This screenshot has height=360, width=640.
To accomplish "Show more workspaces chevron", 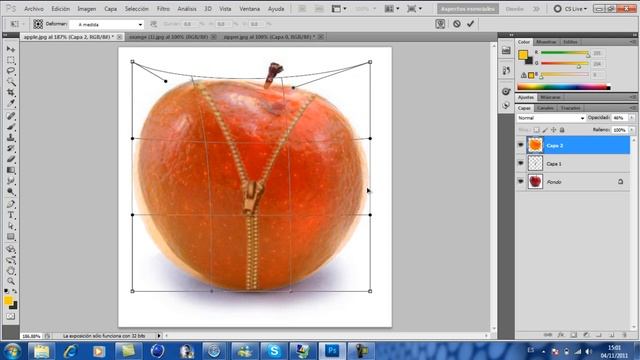I will pos(537,9).
